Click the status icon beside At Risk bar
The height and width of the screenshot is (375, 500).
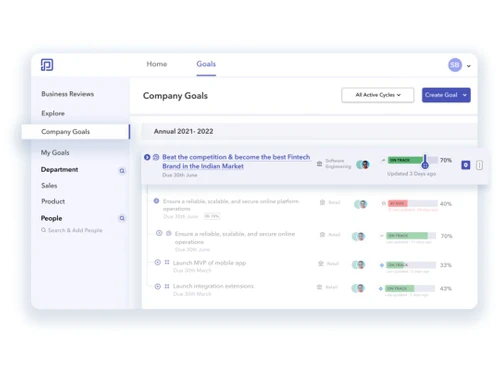click(384, 203)
